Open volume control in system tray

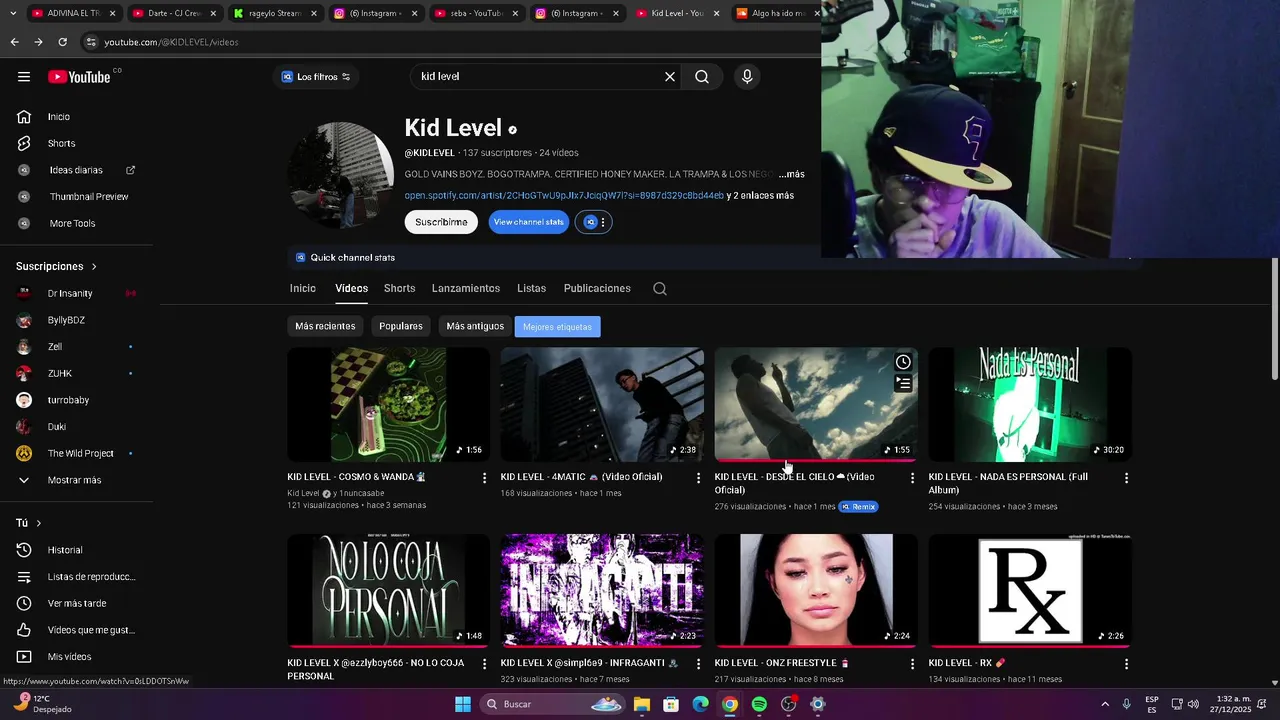(1193, 704)
